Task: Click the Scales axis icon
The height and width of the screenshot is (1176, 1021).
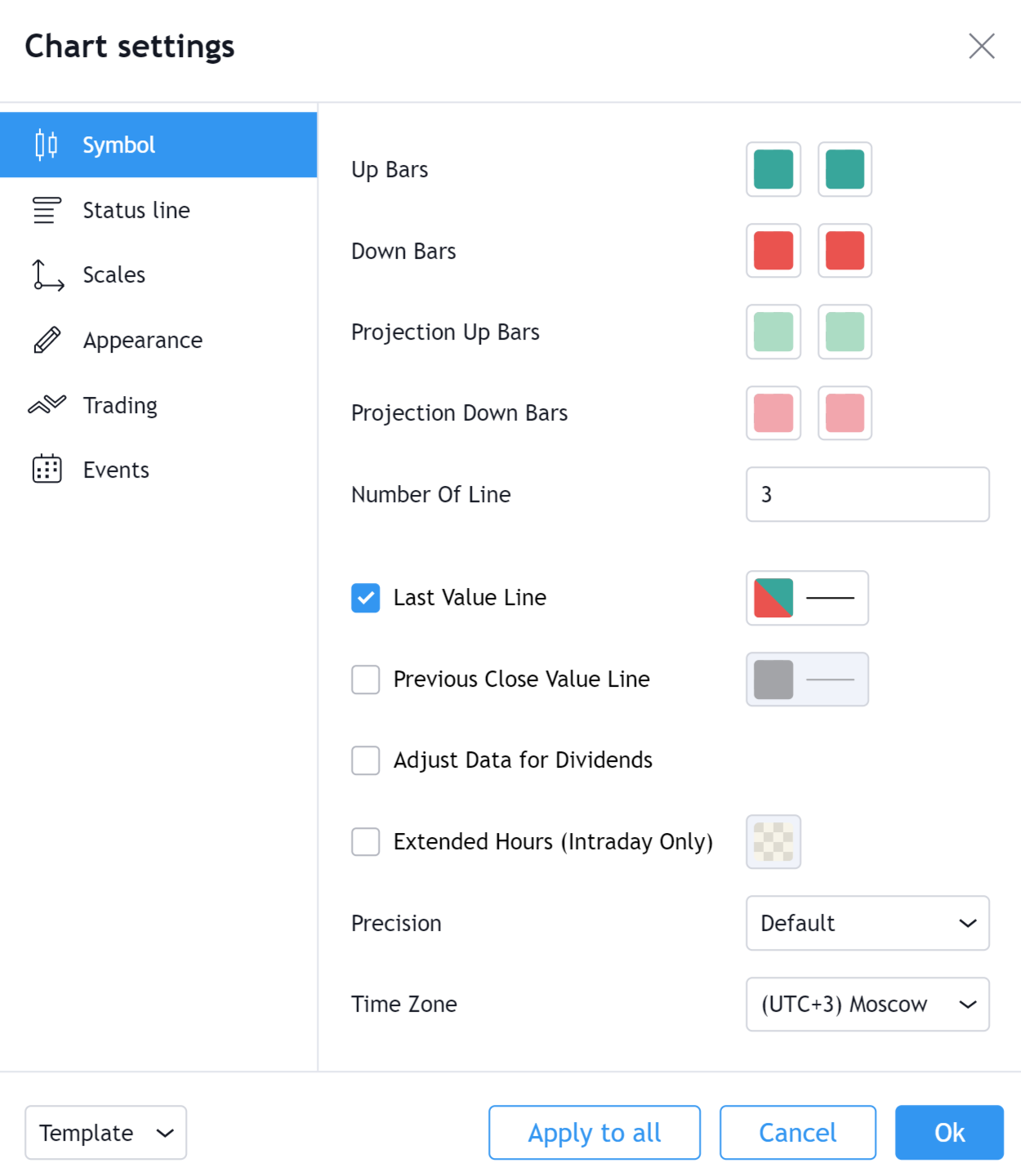Action: (47, 275)
